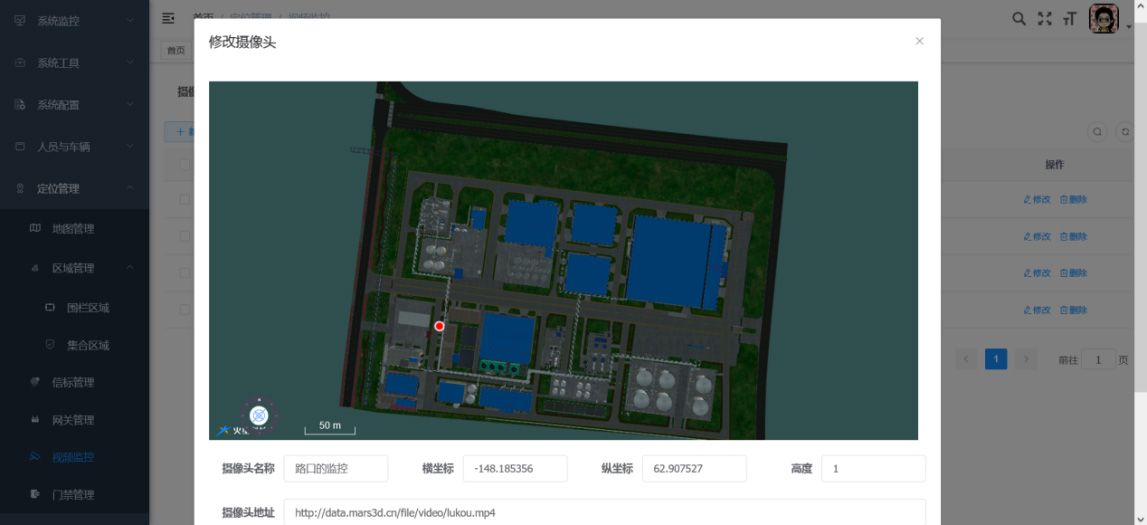Expand the 系统工具 sidebar menu
The height and width of the screenshot is (525, 1147).
click(x=74, y=63)
